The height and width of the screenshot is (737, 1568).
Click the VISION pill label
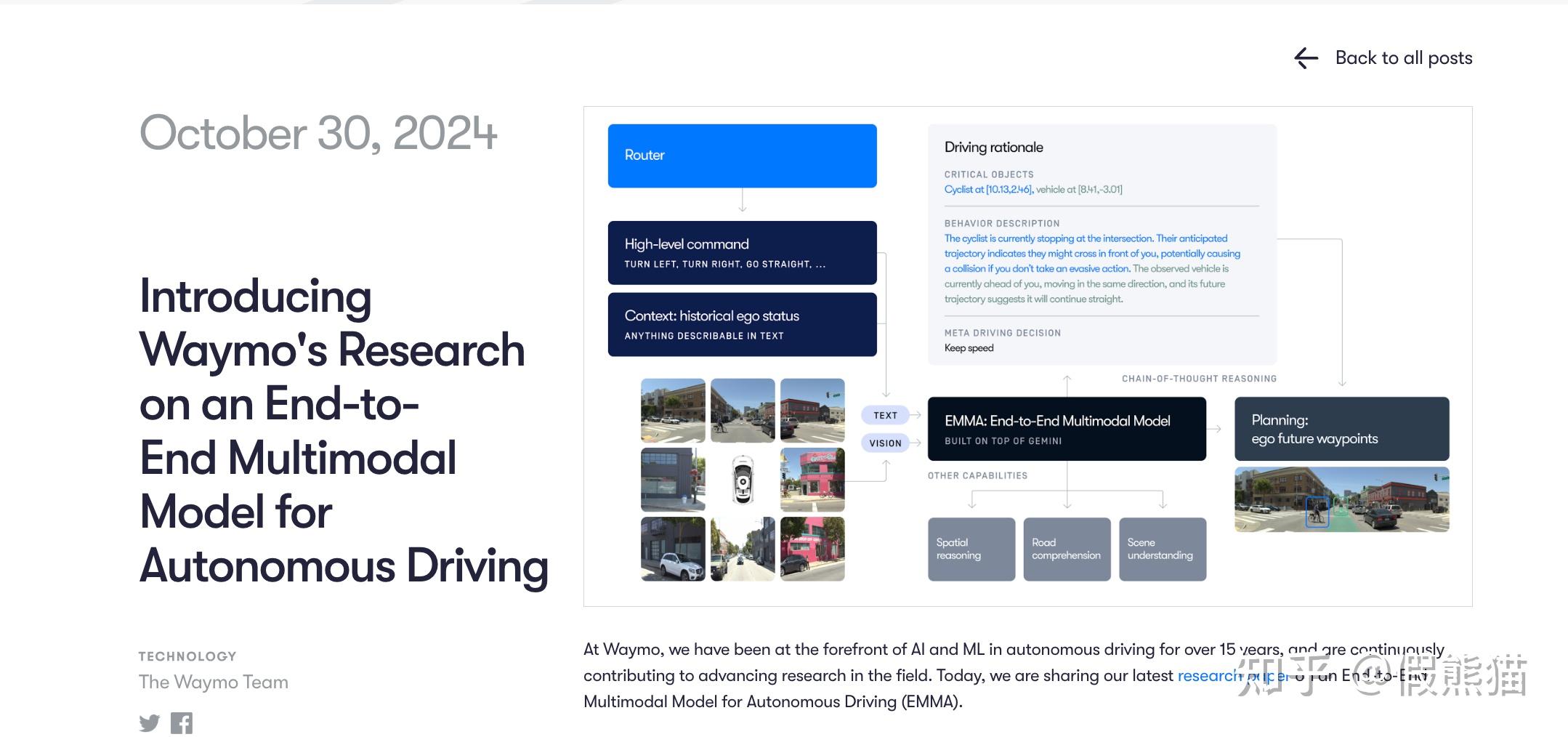[x=885, y=443]
